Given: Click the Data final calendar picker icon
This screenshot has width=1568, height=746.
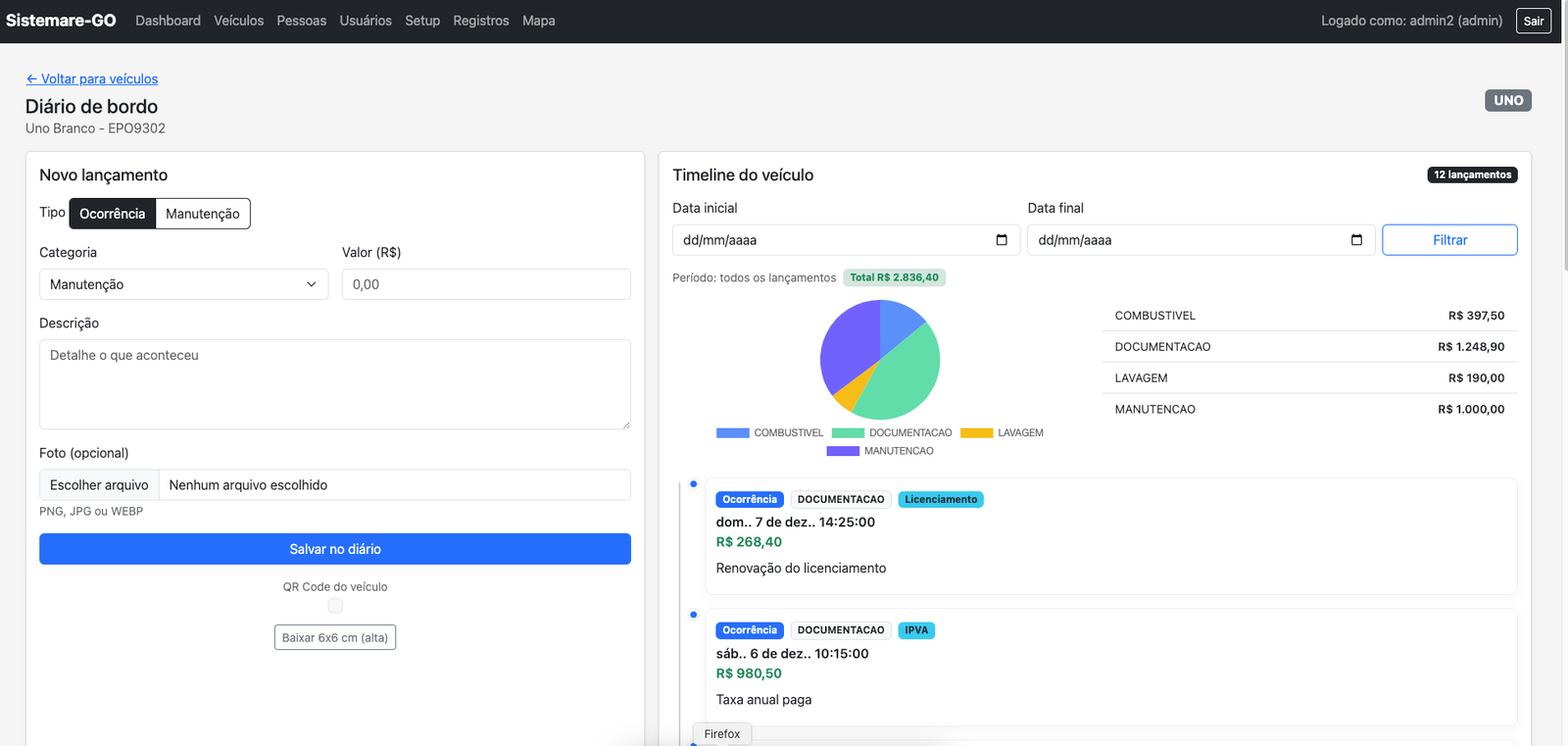Looking at the screenshot, I should pos(1356,240).
